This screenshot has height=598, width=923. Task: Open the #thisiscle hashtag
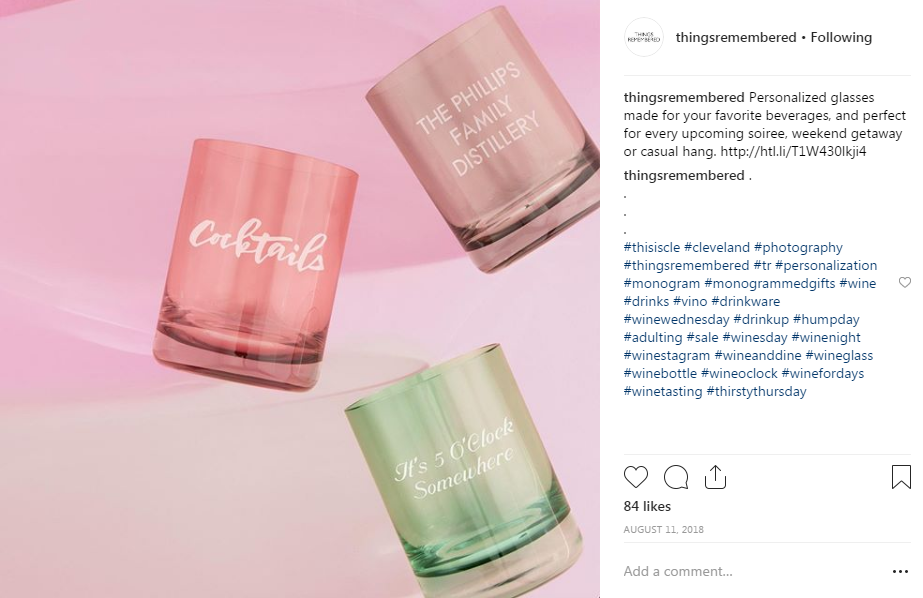coord(652,247)
